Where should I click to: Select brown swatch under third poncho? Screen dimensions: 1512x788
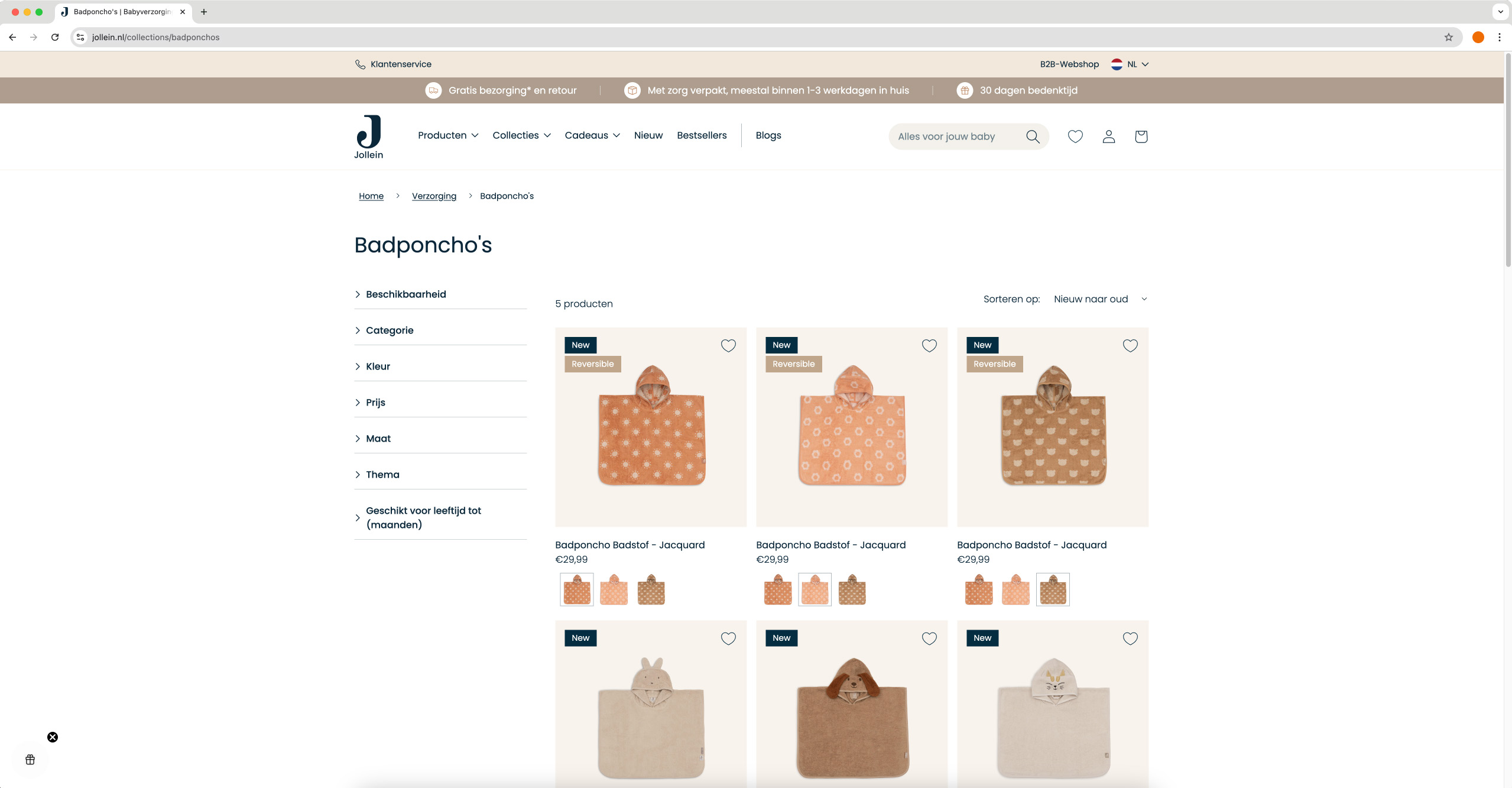click(1053, 589)
